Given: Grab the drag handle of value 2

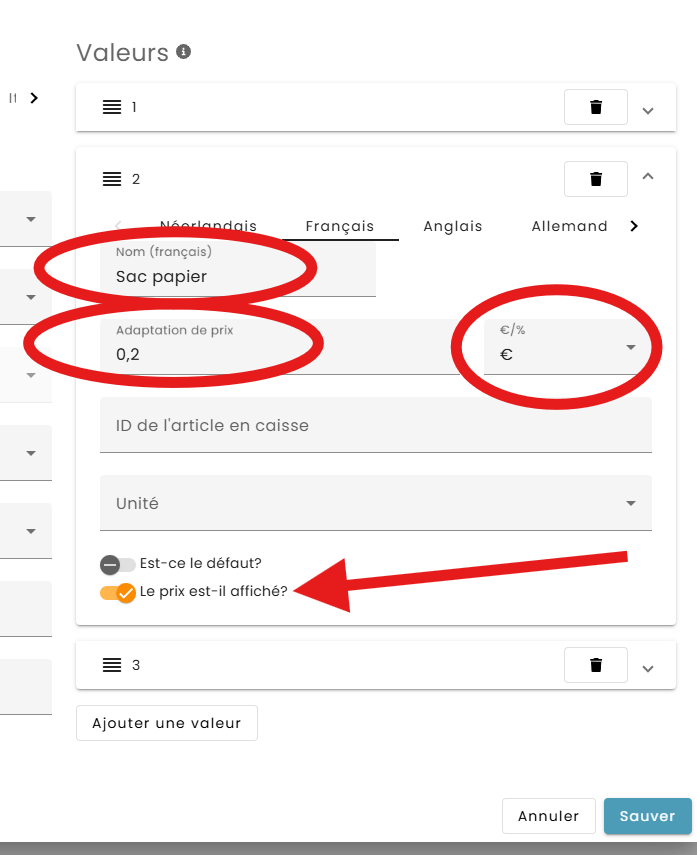Looking at the screenshot, I should (112, 179).
